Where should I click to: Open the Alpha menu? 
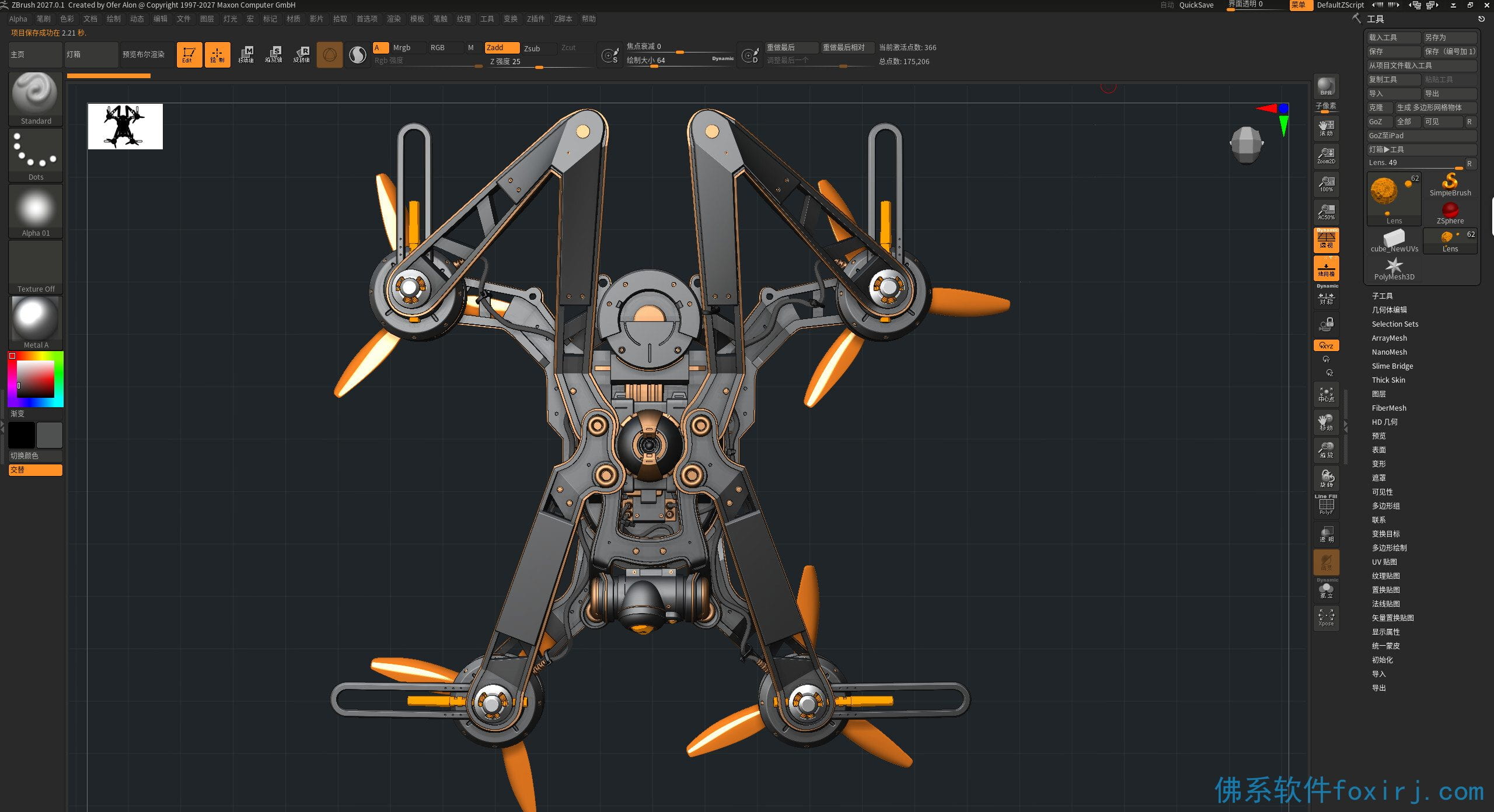18,19
